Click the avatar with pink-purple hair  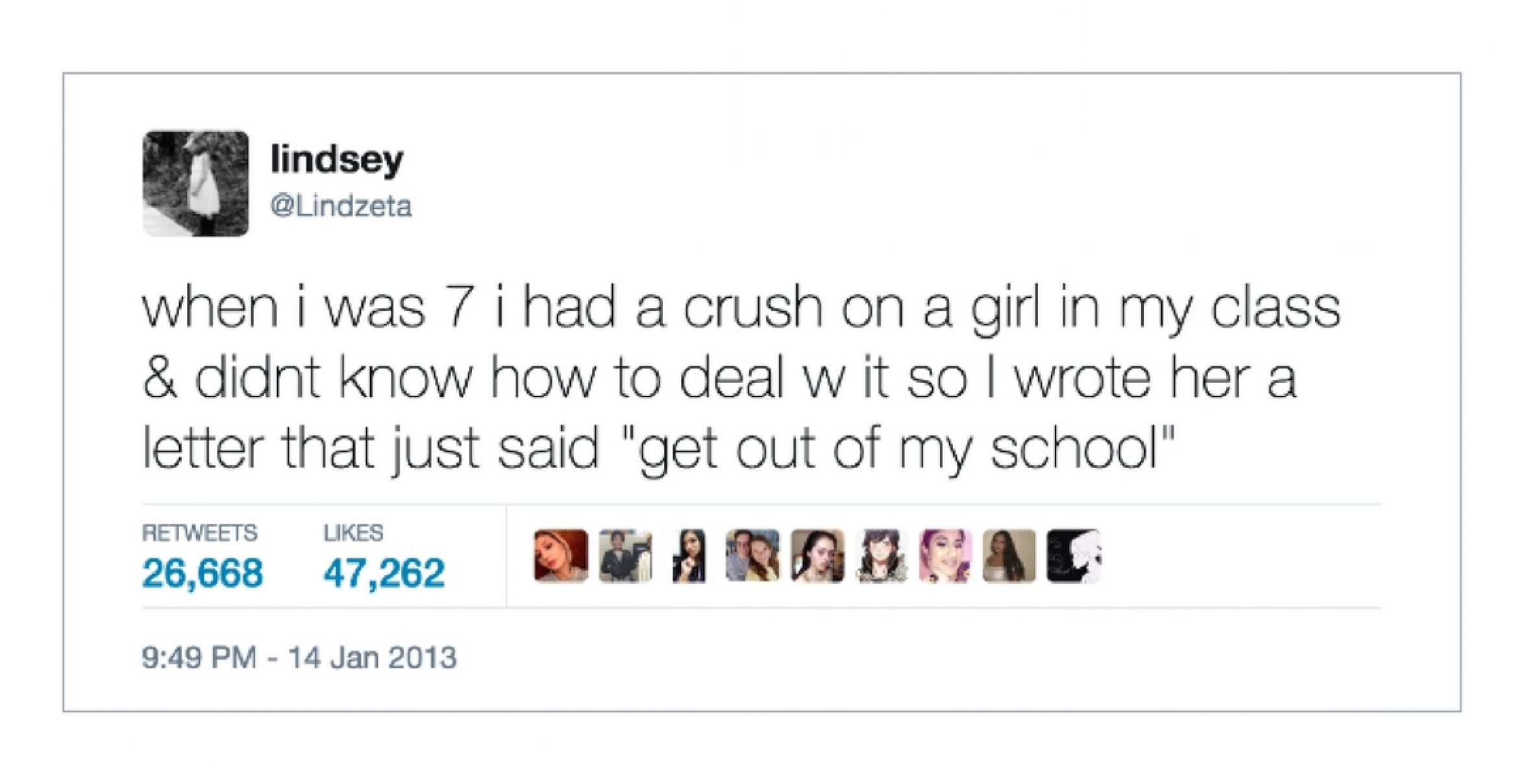(945, 556)
